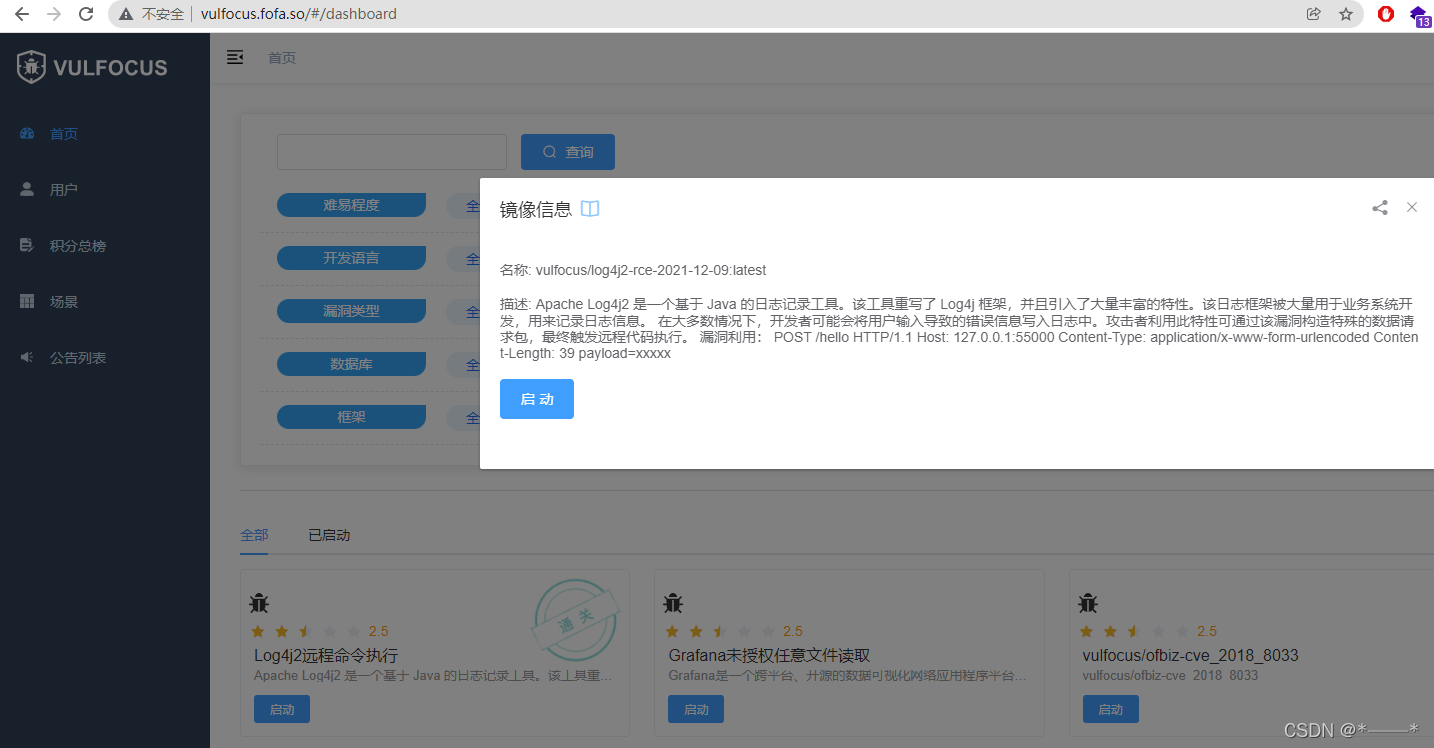This screenshot has width=1434, height=748.
Task: Click the 启动 button in the dialog
Action: point(537,399)
